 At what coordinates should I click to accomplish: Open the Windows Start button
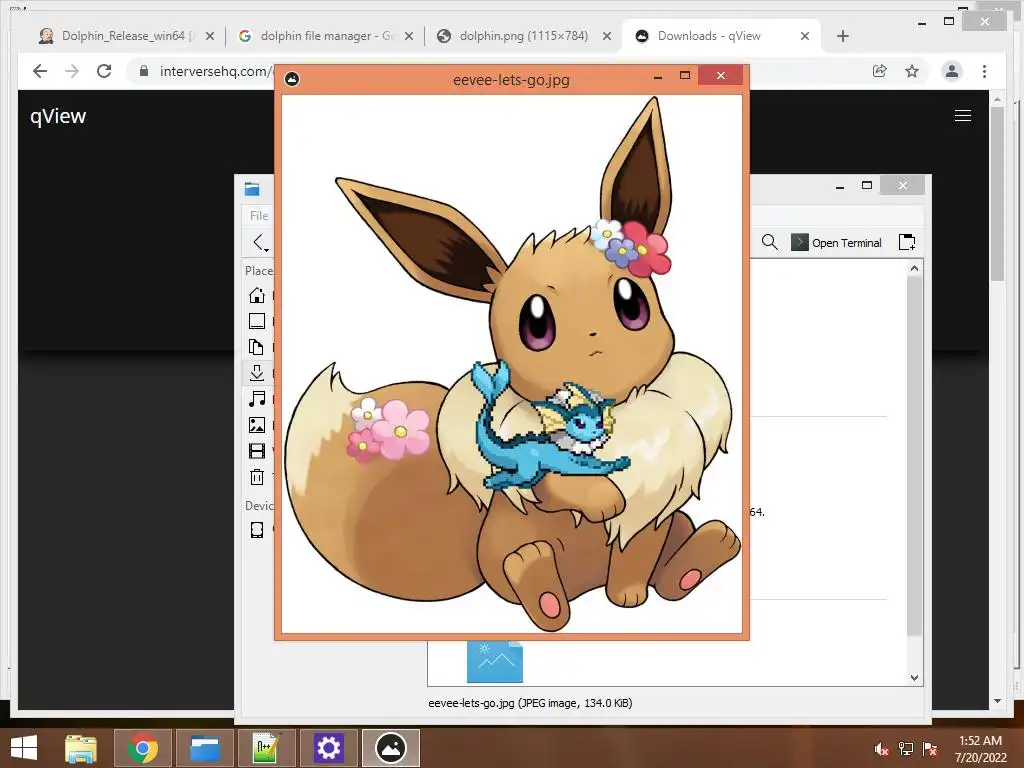(24, 748)
